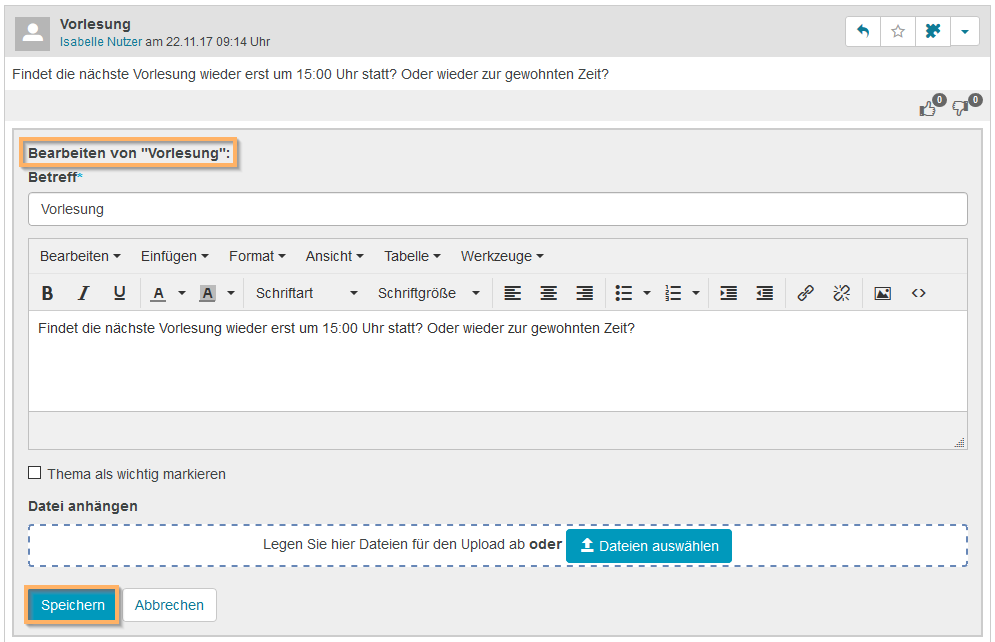Image resolution: width=995 pixels, height=642 pixels.
Task: Toggle bold formatting in the editor
Action: pyautogui.click(x=47, y=293)
